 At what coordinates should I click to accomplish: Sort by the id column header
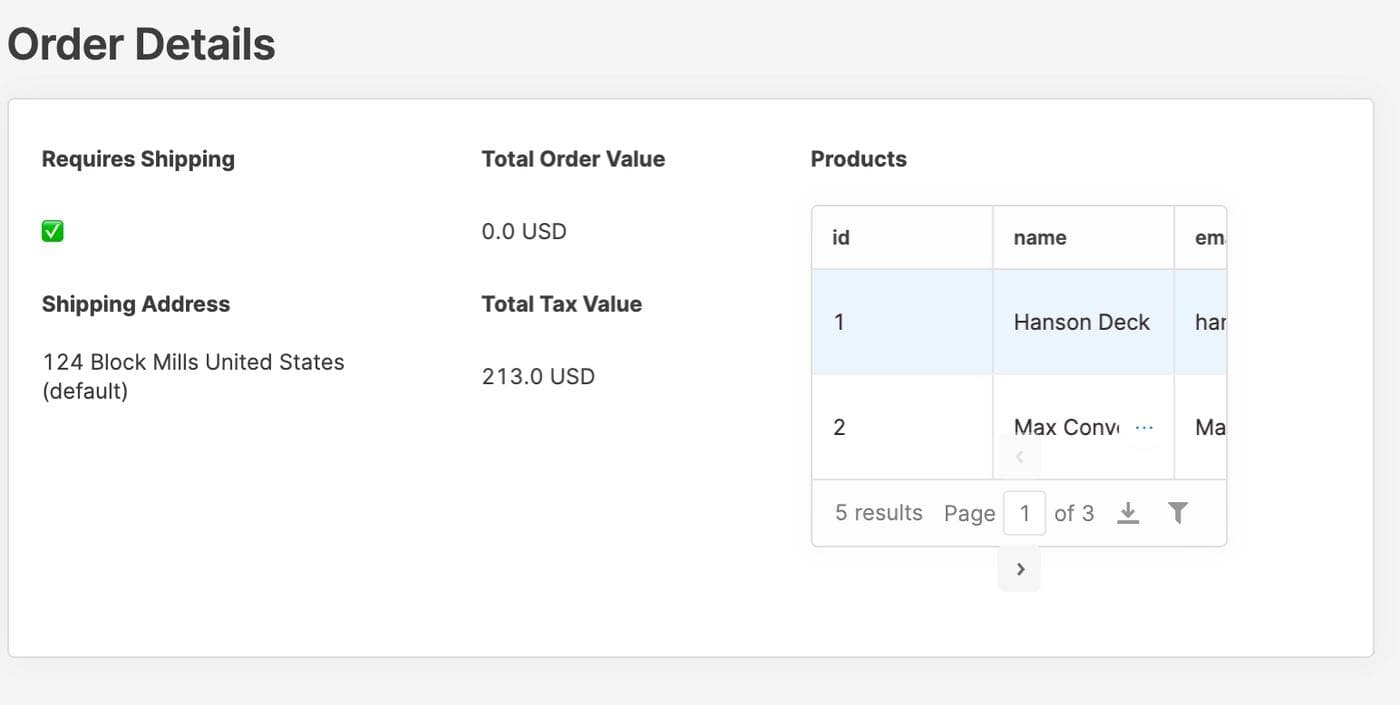tap(841, 238)
